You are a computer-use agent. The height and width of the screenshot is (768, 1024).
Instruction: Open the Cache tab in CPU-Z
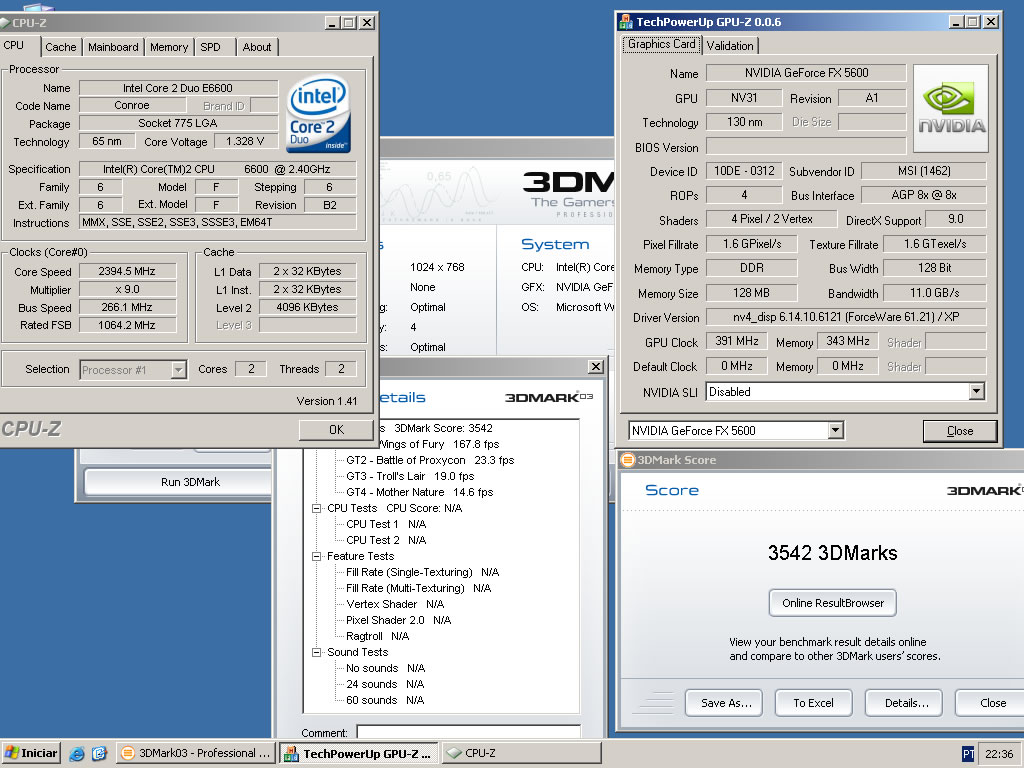tap(61, 47)
